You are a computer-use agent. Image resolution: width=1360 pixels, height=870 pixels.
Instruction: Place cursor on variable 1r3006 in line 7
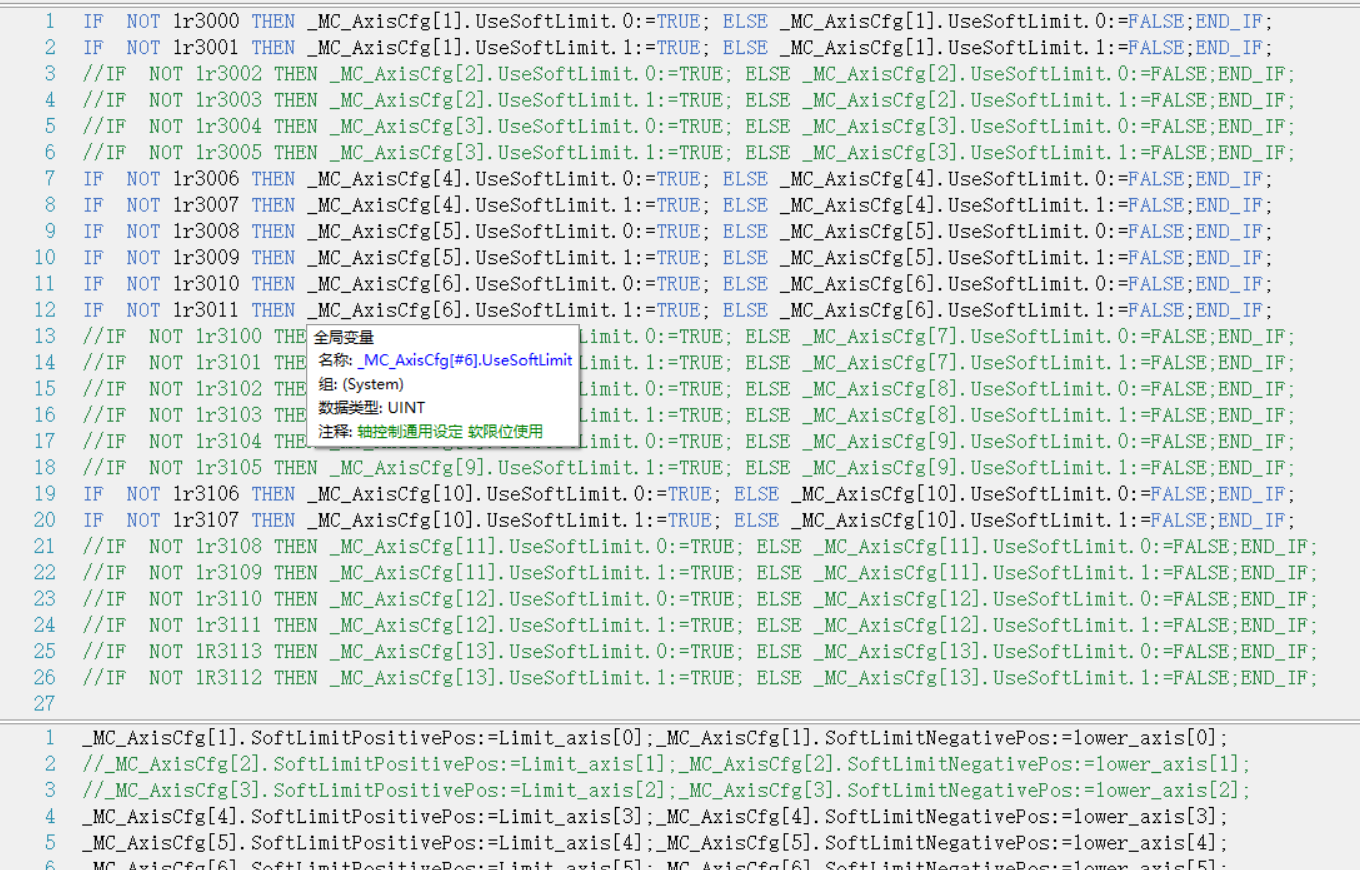tap(206, 179)
